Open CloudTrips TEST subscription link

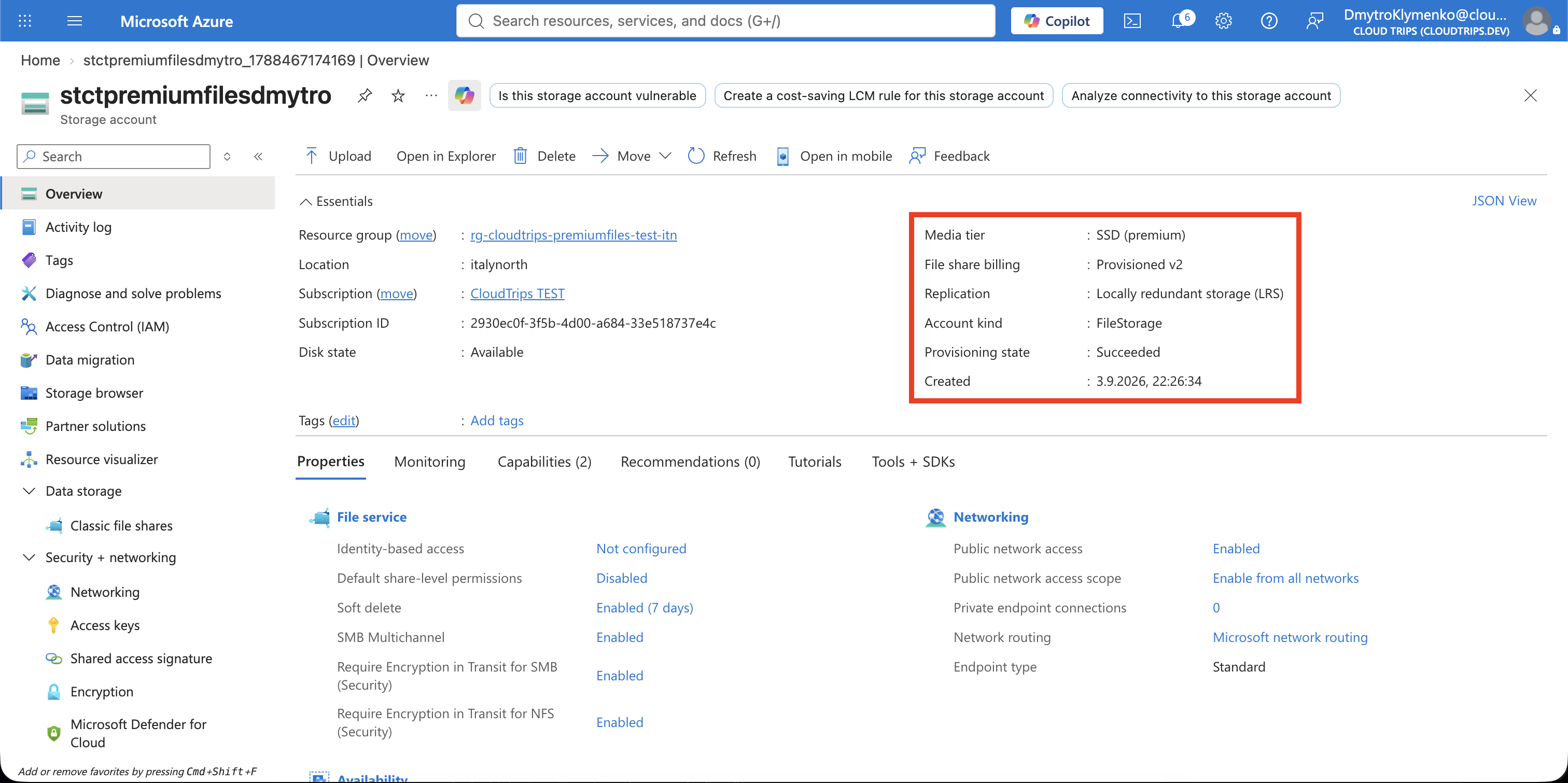point(517,293)
